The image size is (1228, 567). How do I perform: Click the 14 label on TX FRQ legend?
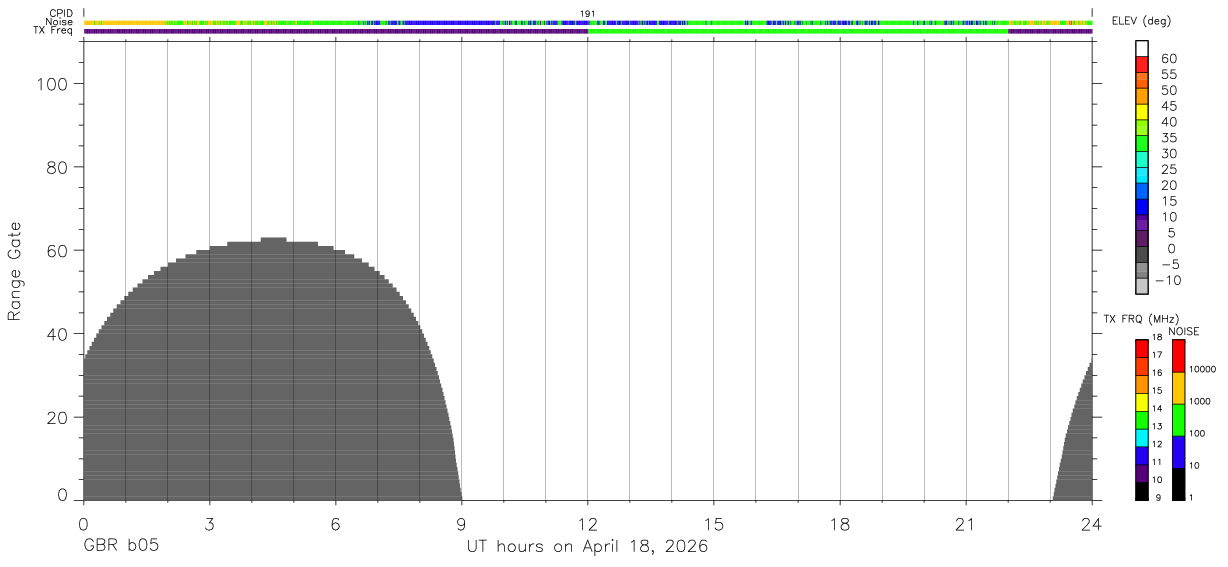coord(1156,408)
